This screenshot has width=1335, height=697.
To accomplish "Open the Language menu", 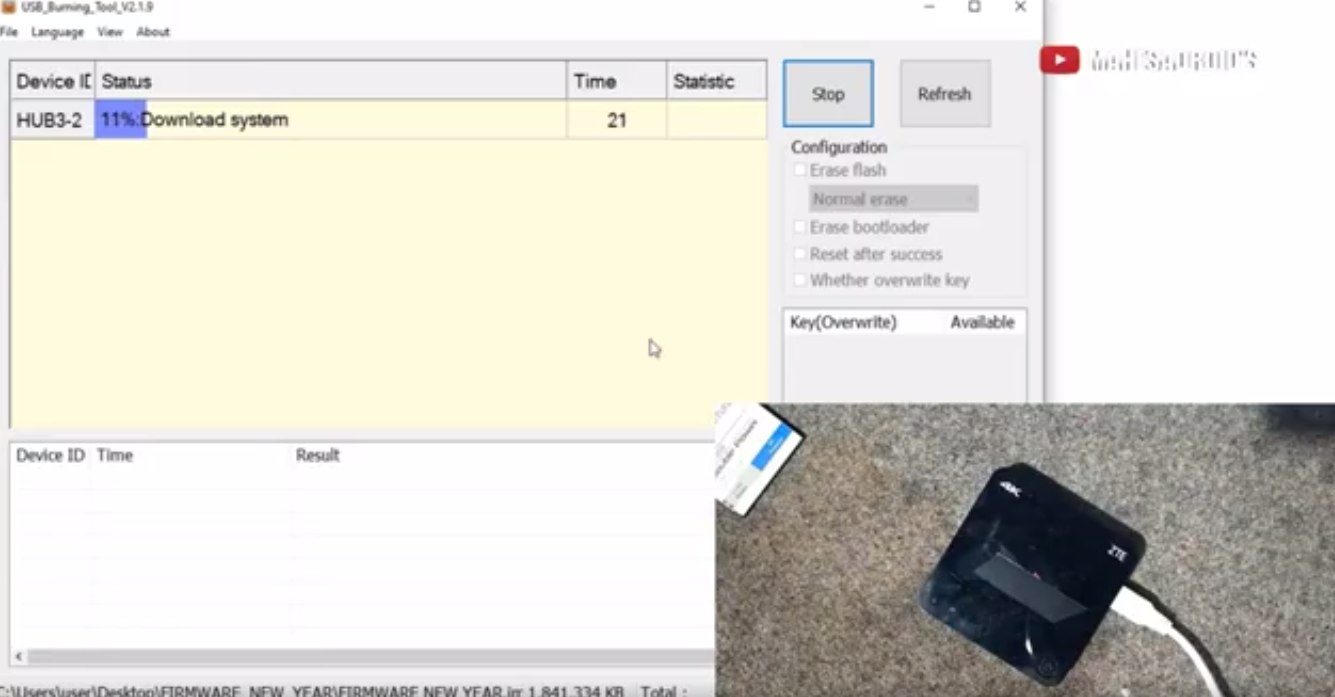I will [x=57, y=32].
